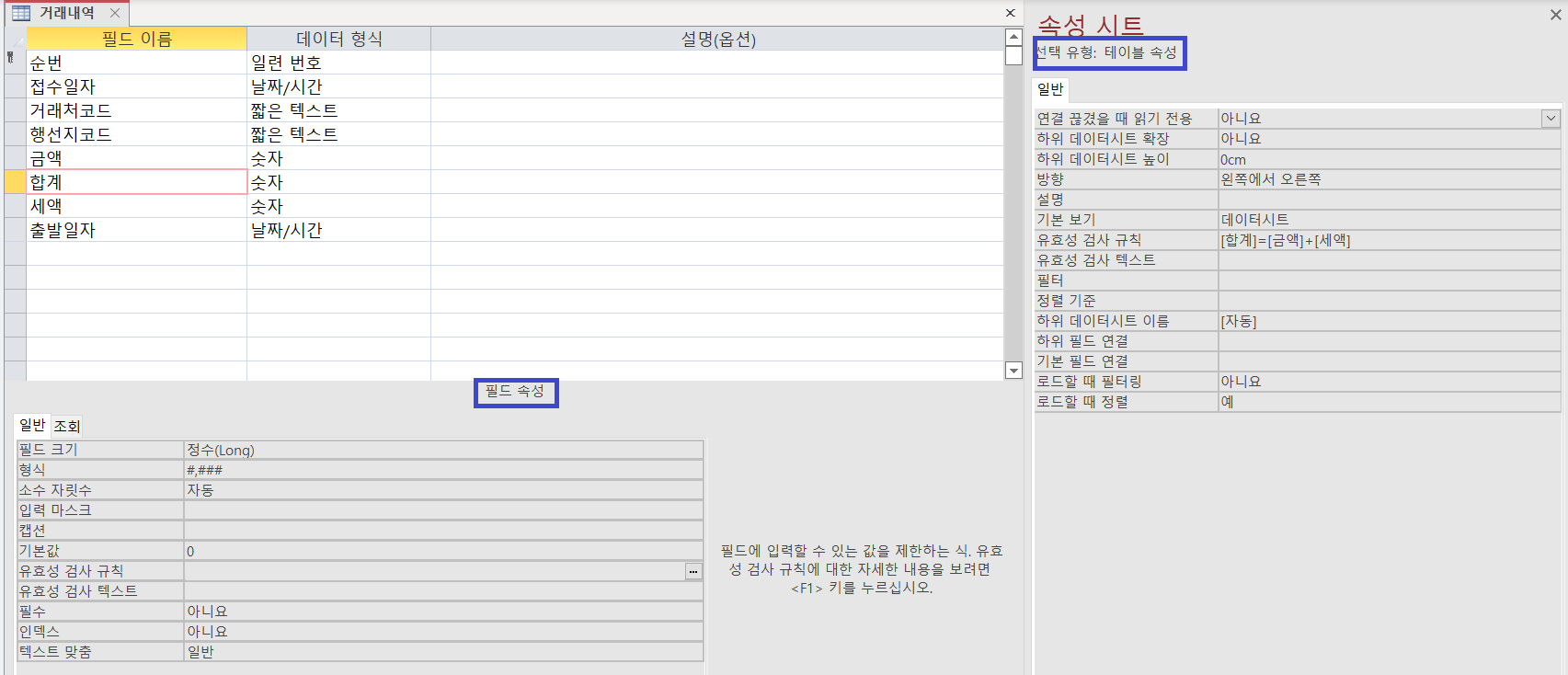This screenshot has height=675, width=1568.
Task: Expand the 연결 끊겼을 때 읽기 전용 dropdown
Action: tap(1551, 119)
